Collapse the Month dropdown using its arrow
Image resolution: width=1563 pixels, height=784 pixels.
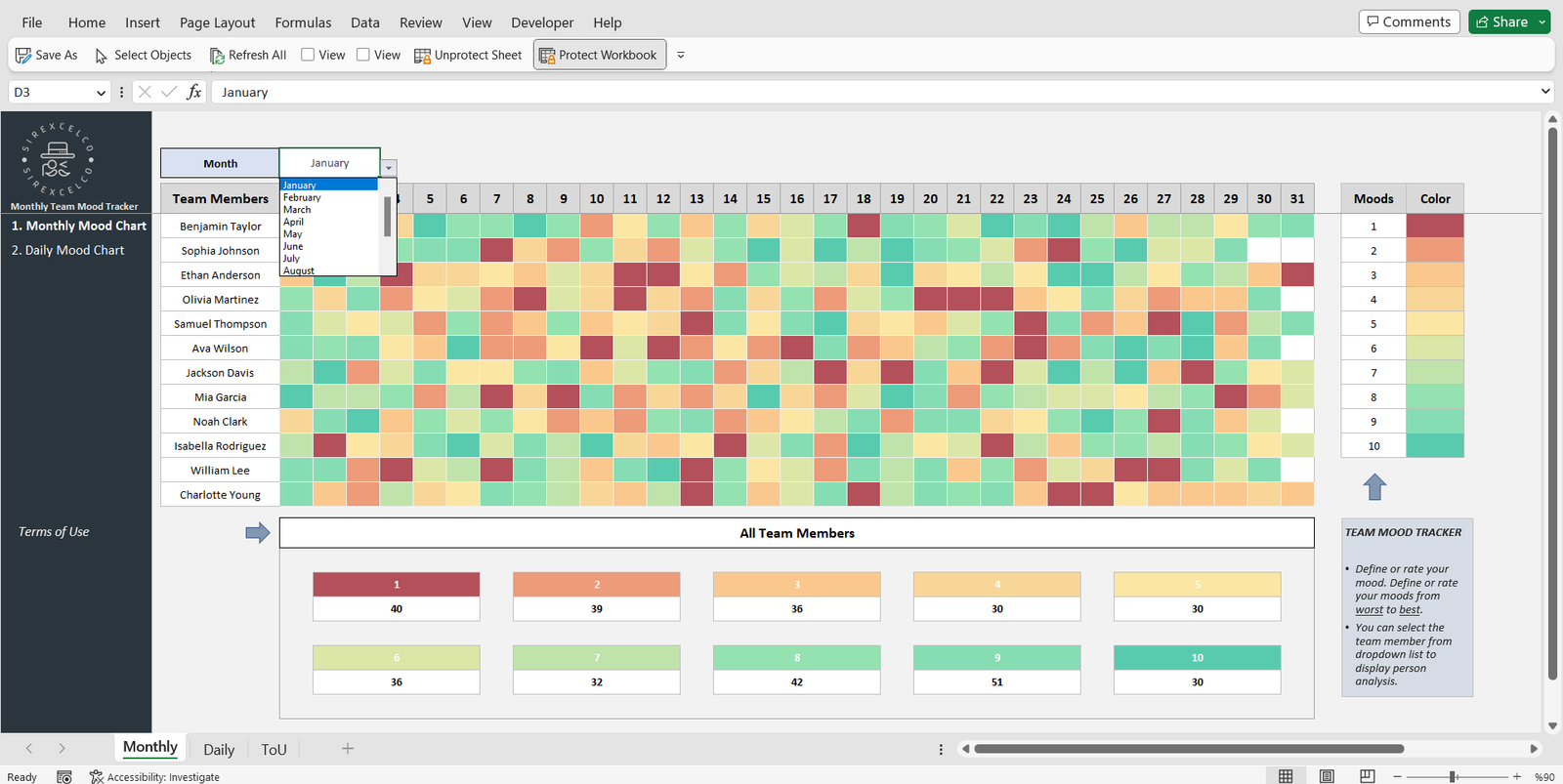[x=389, y=168]
